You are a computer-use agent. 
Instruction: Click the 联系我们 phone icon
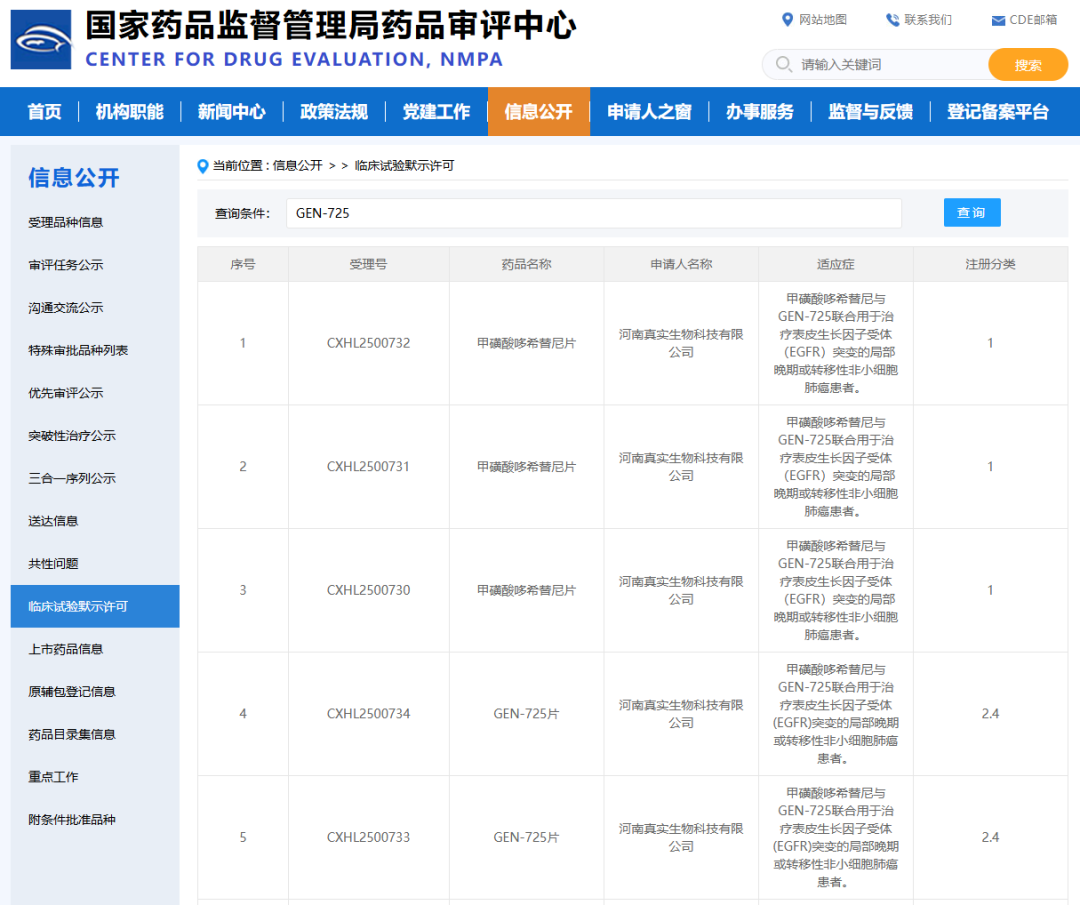point(893,19)
